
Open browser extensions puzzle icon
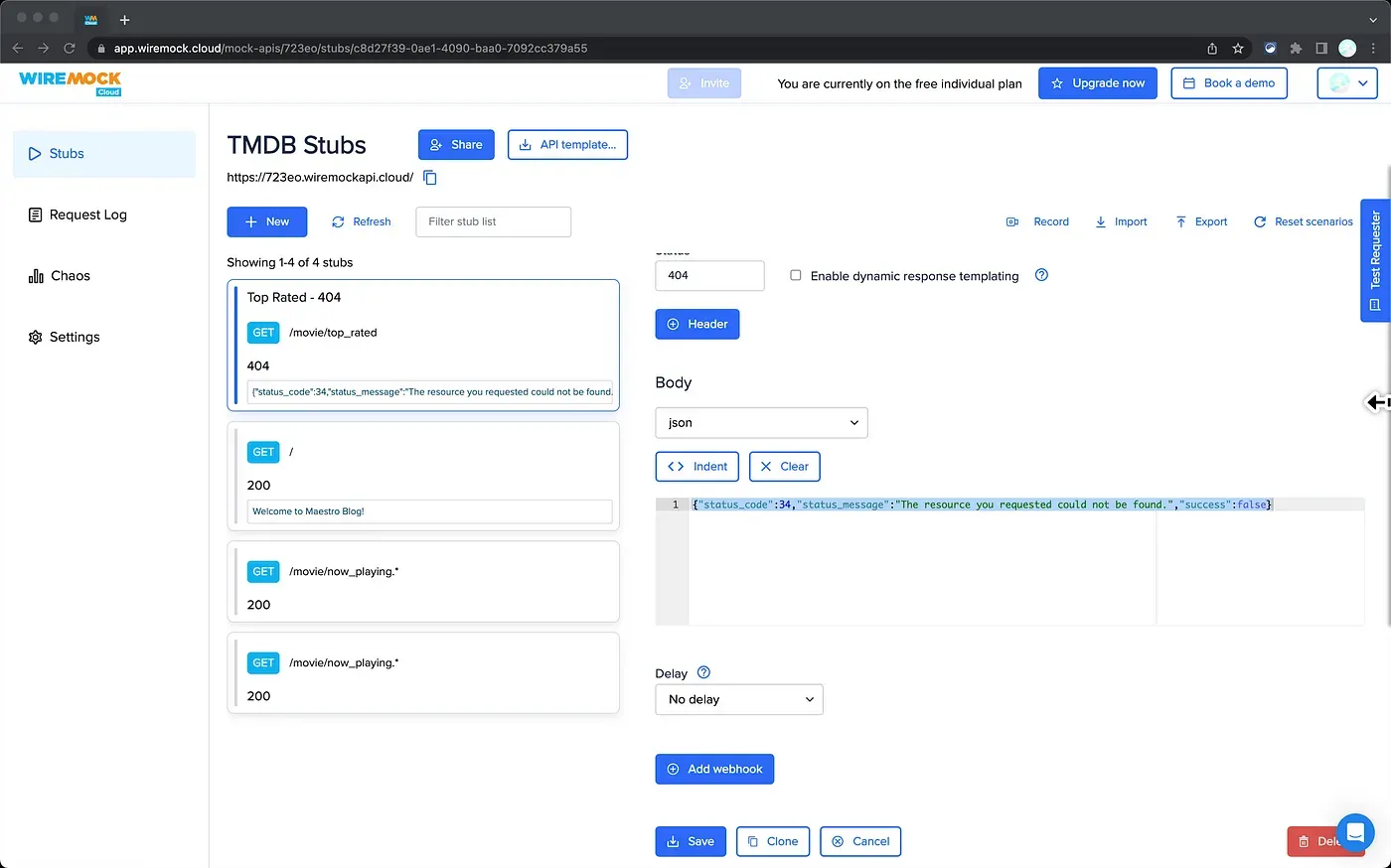coord(1296,48)
